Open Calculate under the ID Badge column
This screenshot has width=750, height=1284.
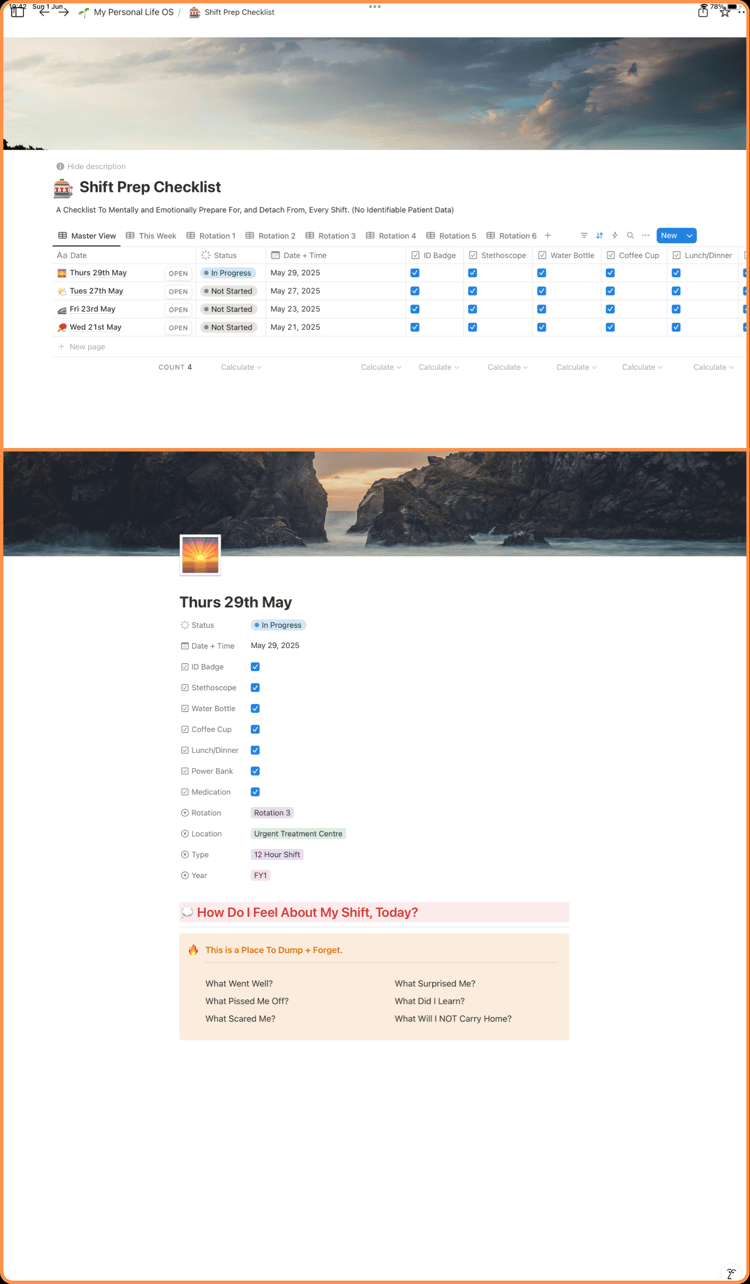tap(438, 367)
